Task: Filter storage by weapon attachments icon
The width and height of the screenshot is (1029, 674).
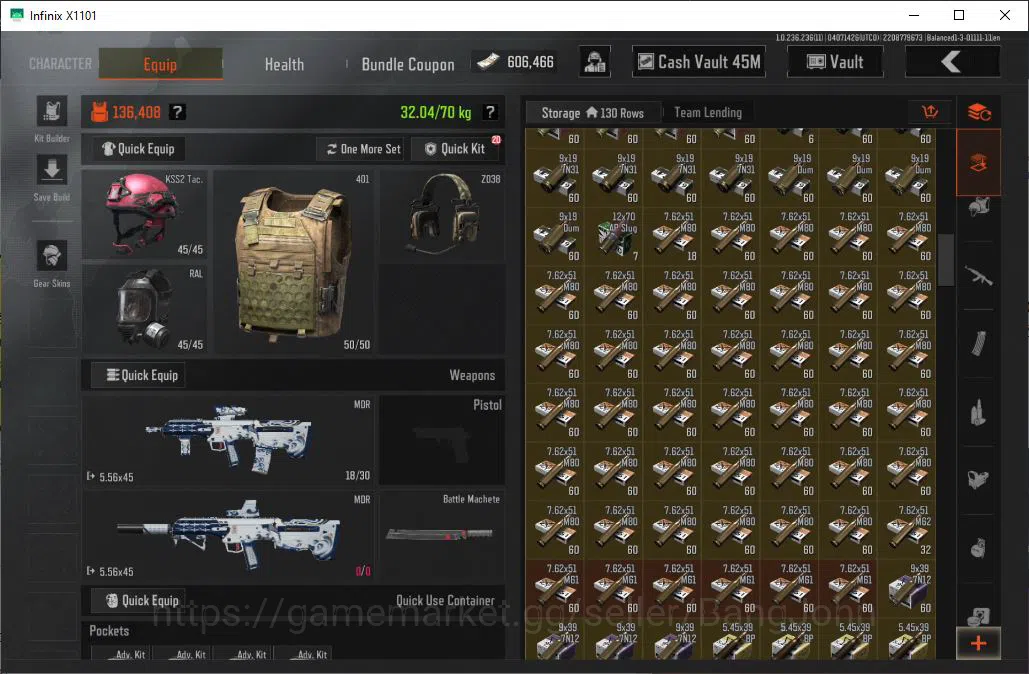Action: click(978, 479)
